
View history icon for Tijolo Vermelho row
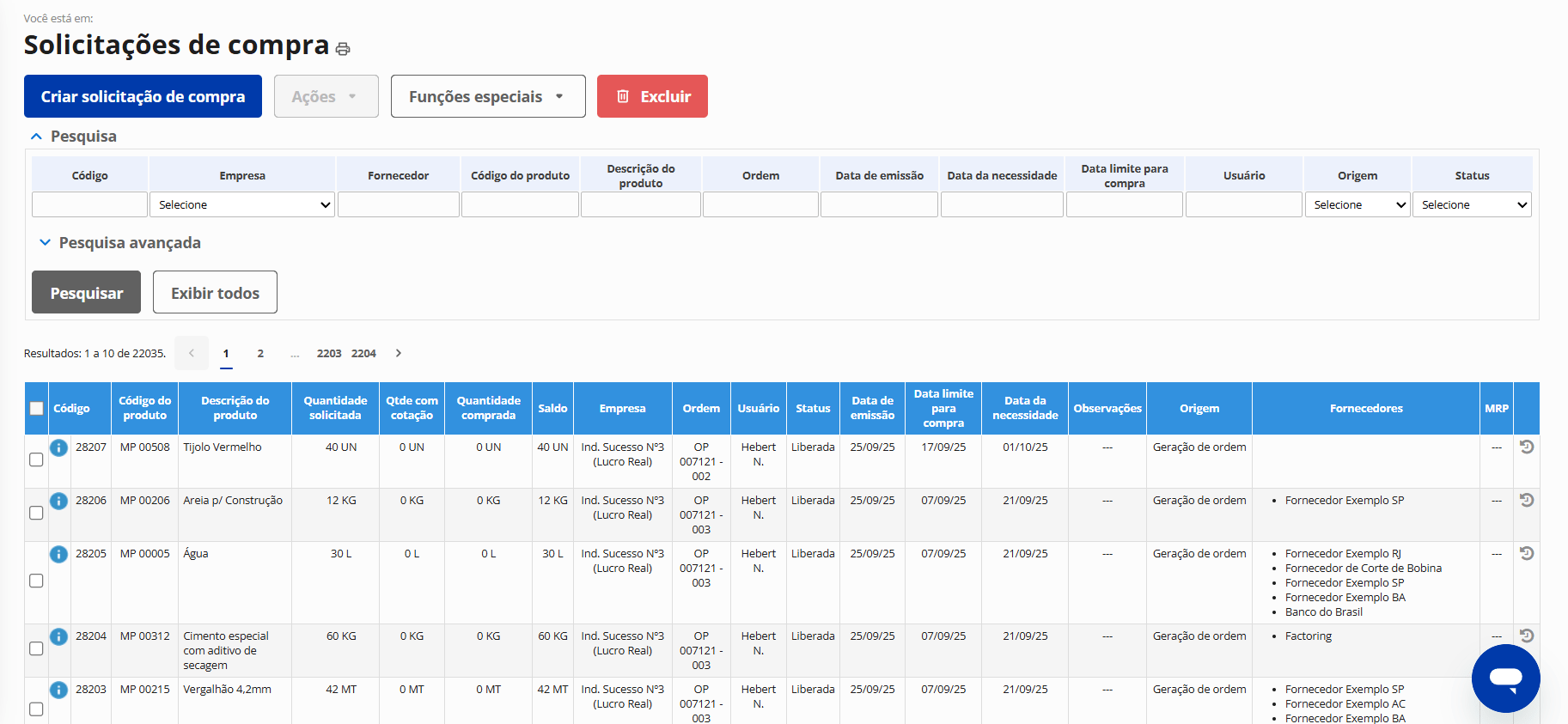pyautogui.click(x=1526, y=447)
